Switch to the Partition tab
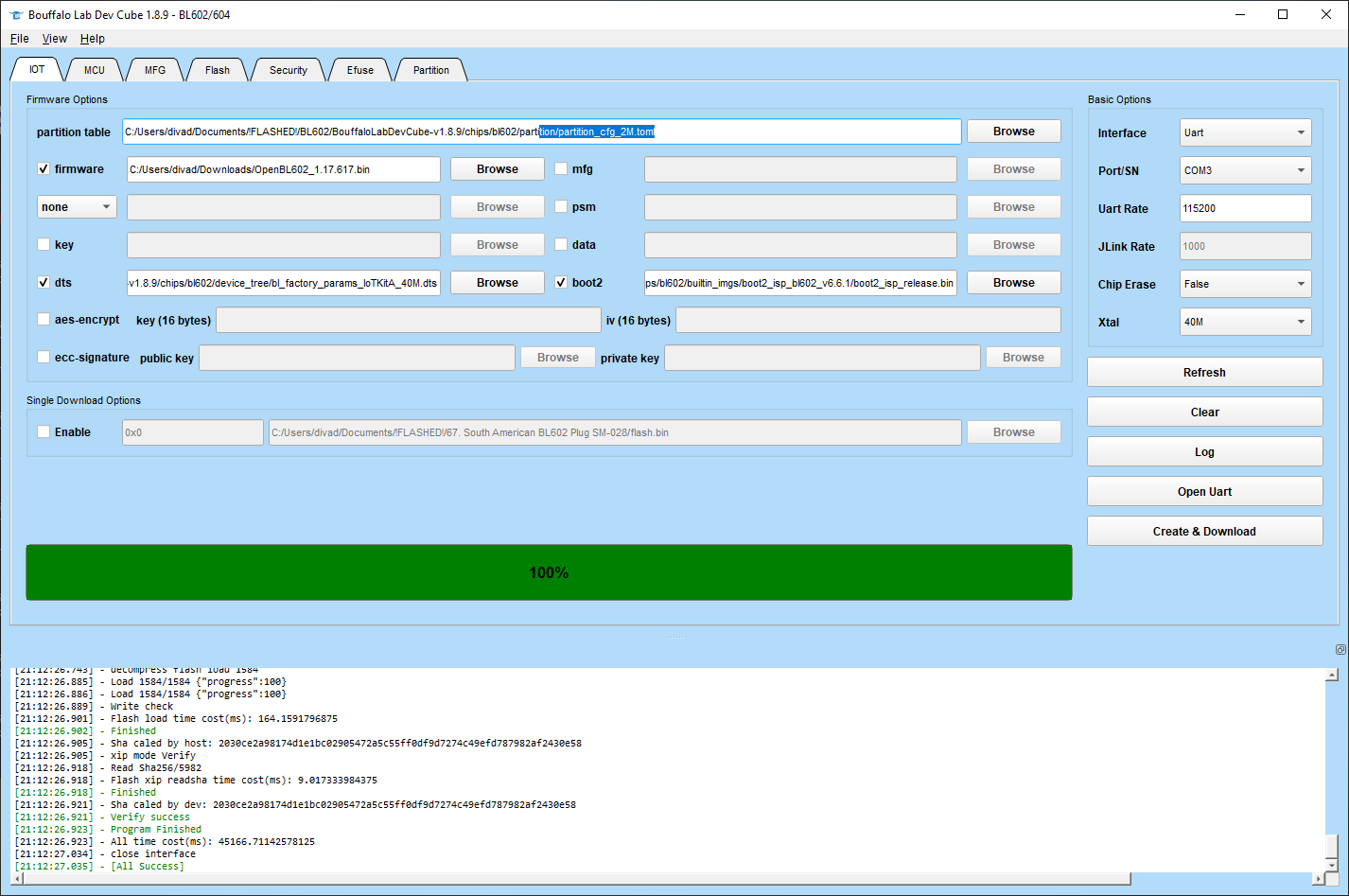1349x896 pixels. [431, 70]
